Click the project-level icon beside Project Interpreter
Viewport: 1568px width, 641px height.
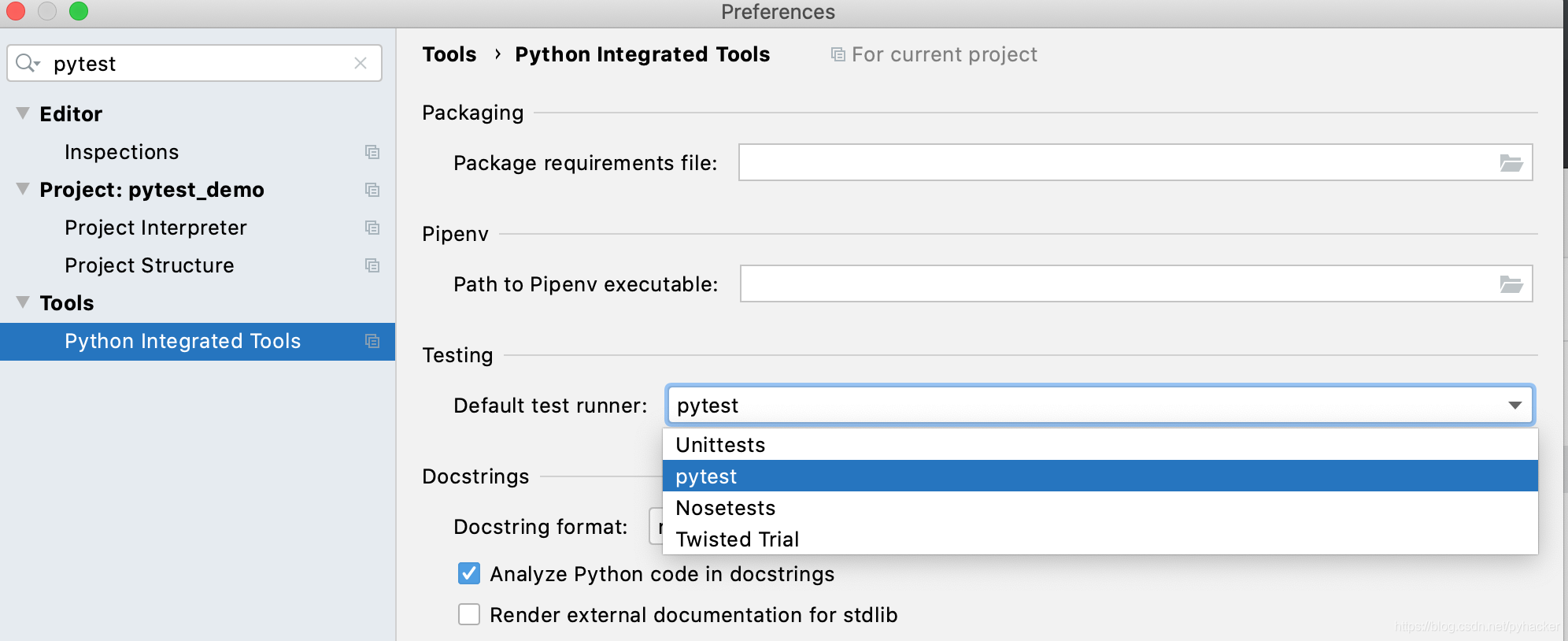[372, 228]
